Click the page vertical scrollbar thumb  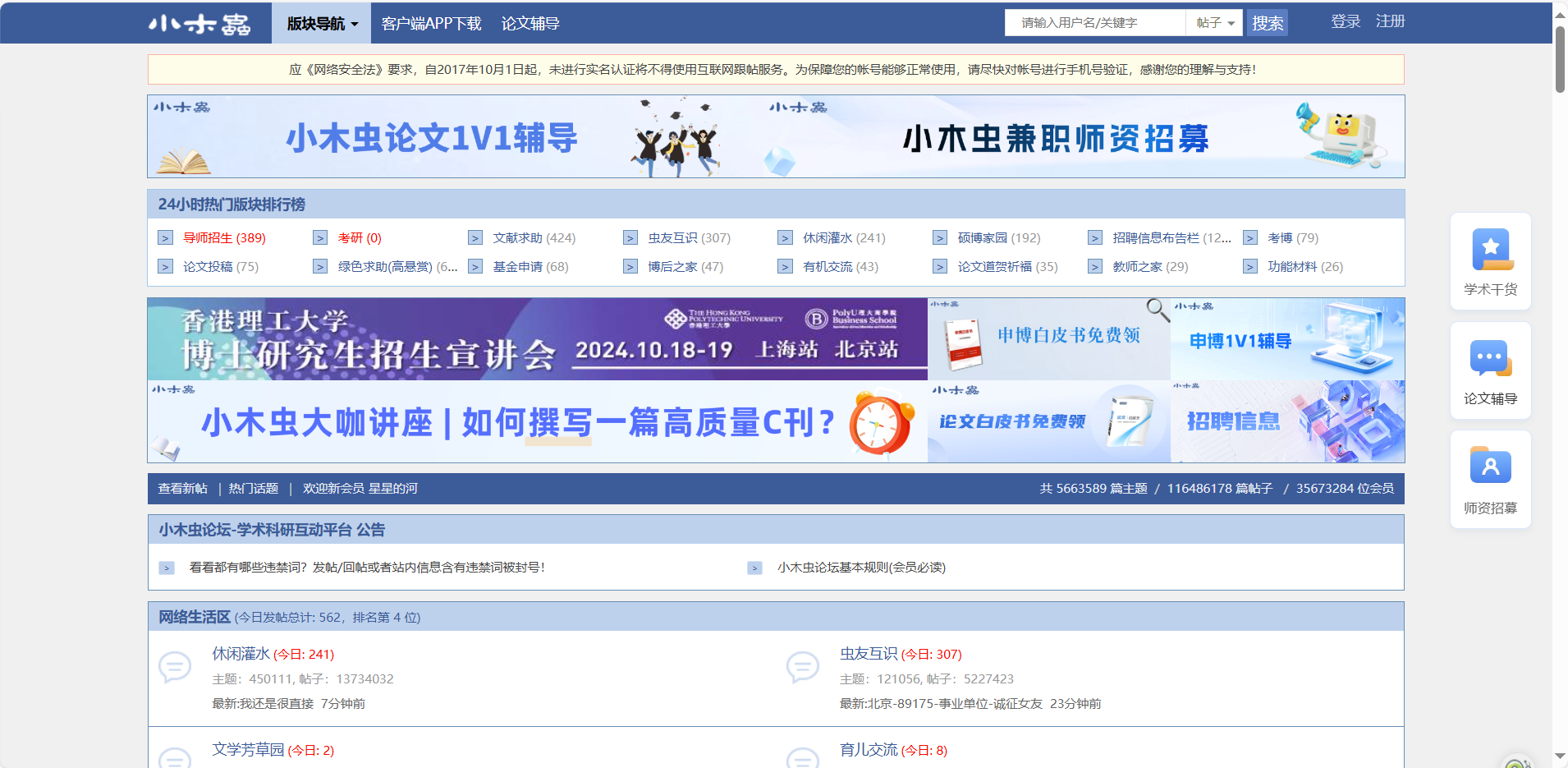click(1560, 59)
